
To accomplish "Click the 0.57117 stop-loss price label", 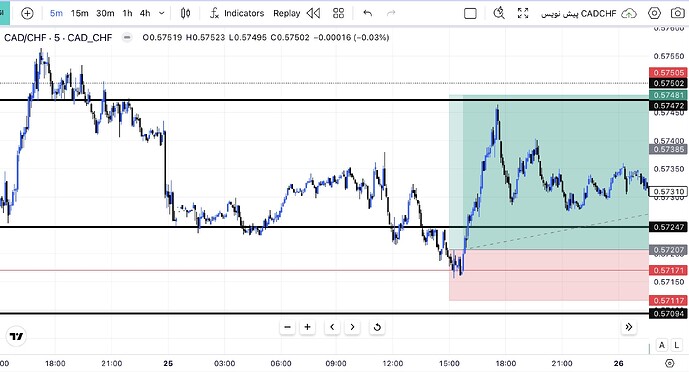I will click(668, 300).
